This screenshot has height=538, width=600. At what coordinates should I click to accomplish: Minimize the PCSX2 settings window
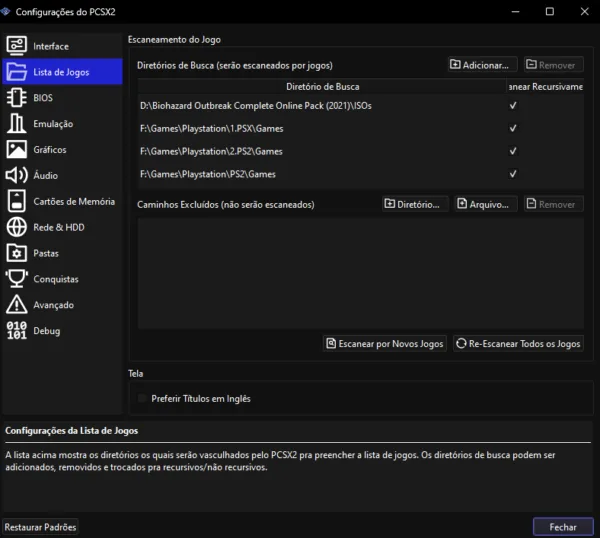pos(515,11)
